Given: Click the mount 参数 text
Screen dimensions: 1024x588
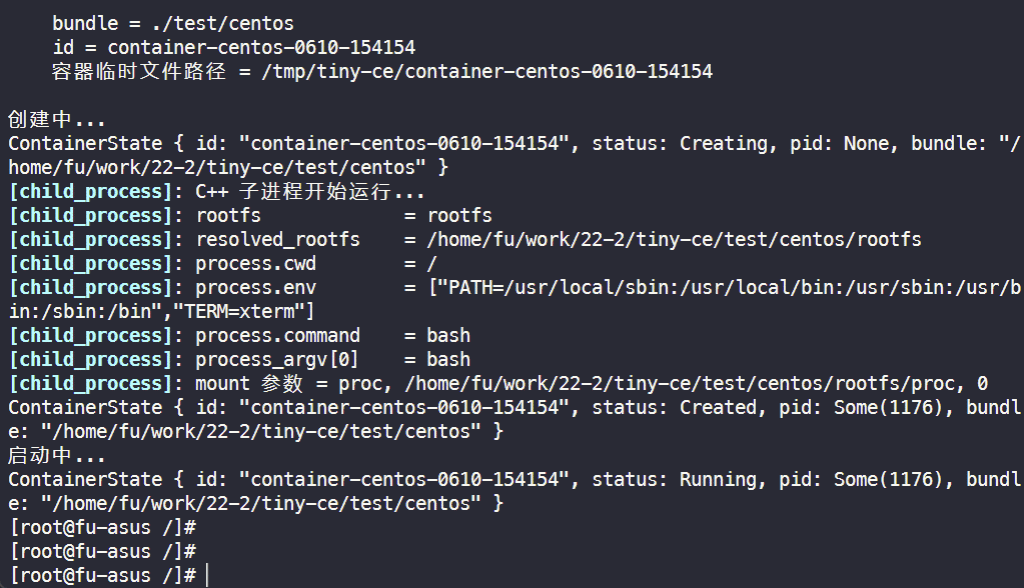Looking at the screenshot, I should coord(249,384).
